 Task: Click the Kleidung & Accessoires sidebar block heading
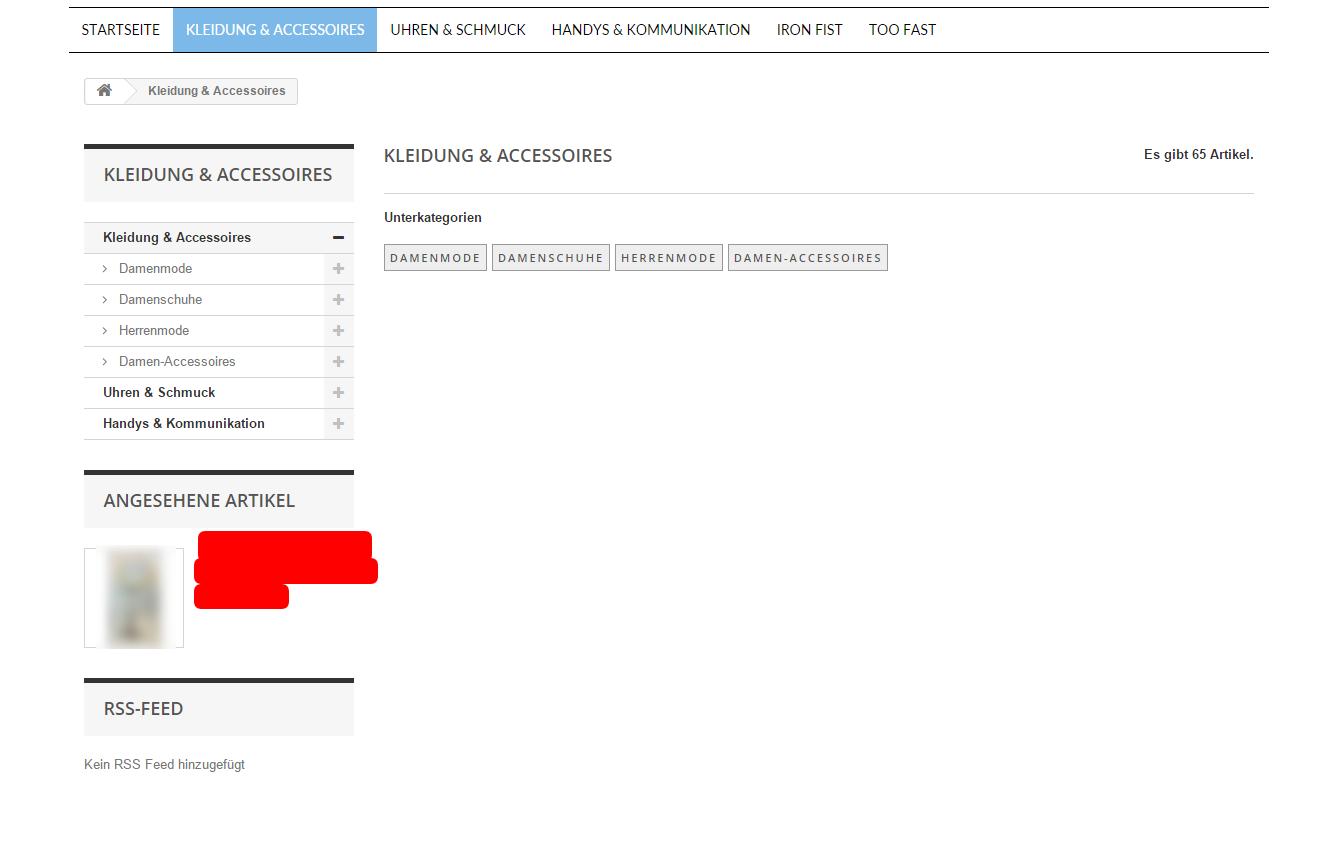click(x=218, y=175)
